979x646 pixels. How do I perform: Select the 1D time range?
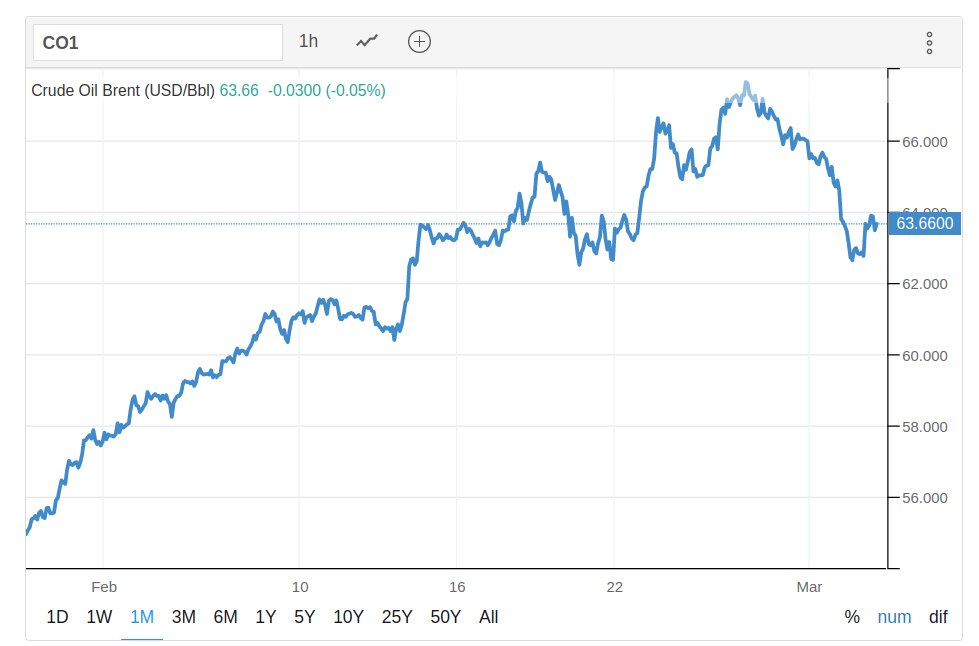57,617
